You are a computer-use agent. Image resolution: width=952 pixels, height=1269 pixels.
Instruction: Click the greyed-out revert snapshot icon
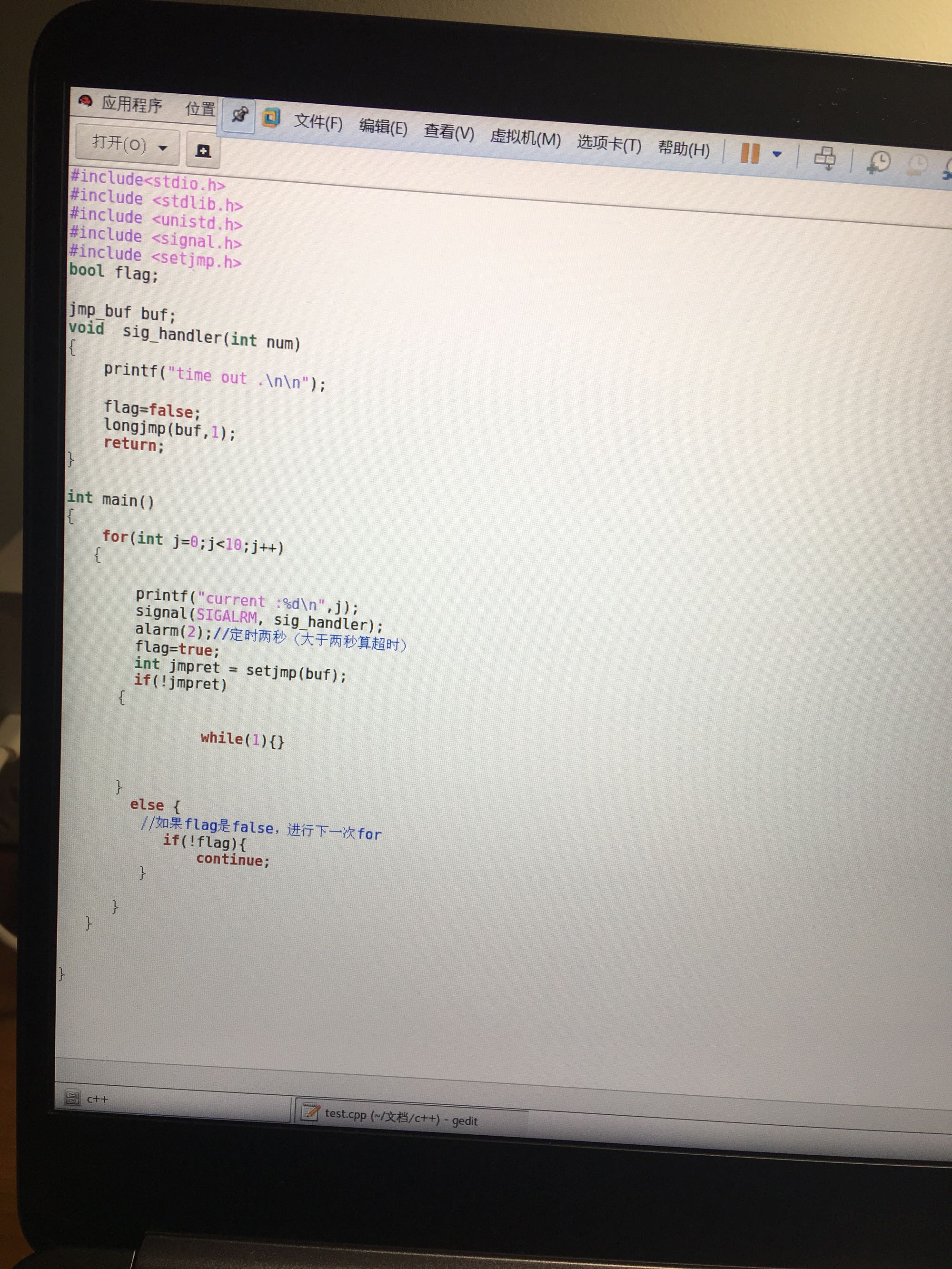(x=917, y=165)
